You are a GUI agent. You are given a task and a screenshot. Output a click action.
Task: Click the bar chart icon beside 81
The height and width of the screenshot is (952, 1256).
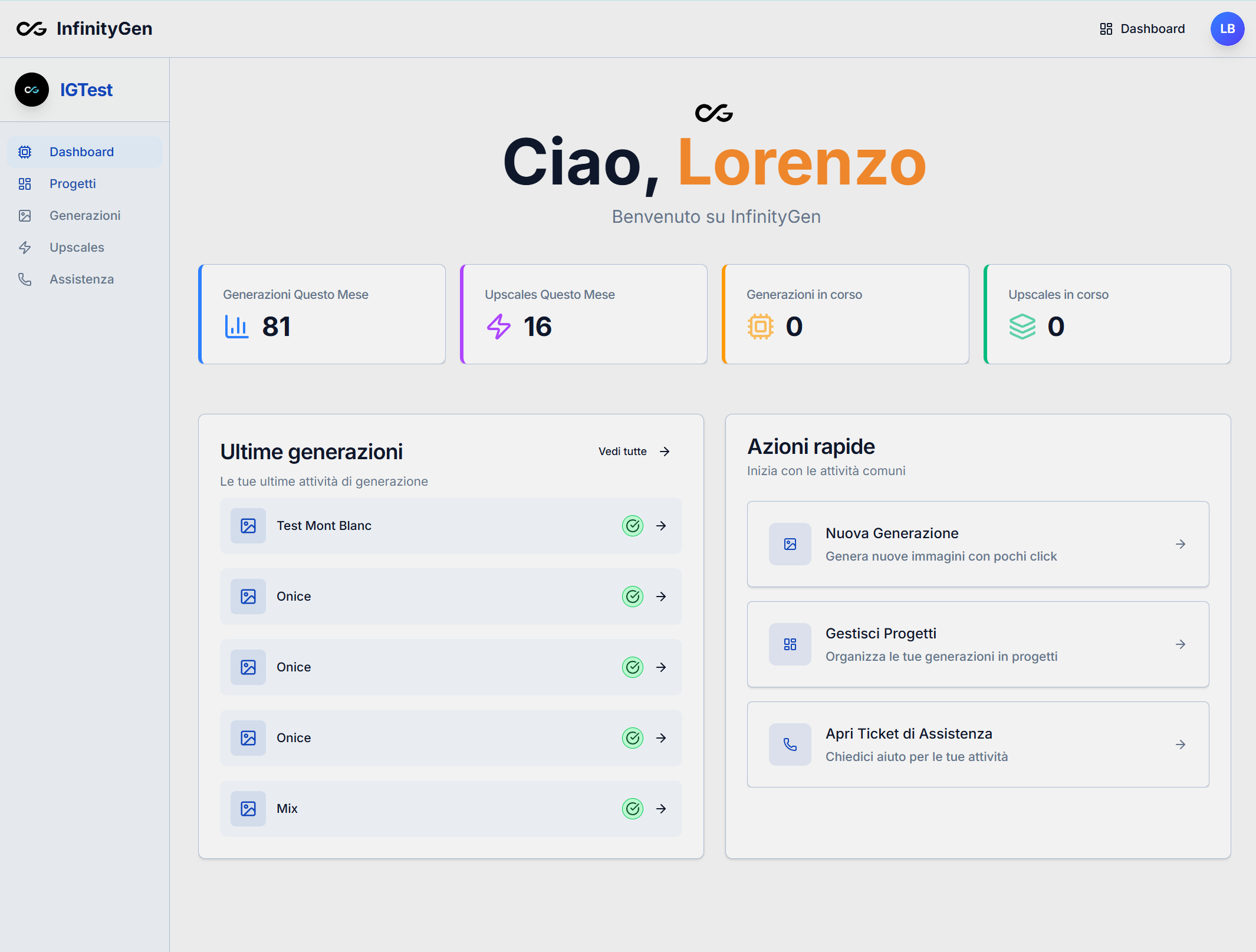(237, 327)
